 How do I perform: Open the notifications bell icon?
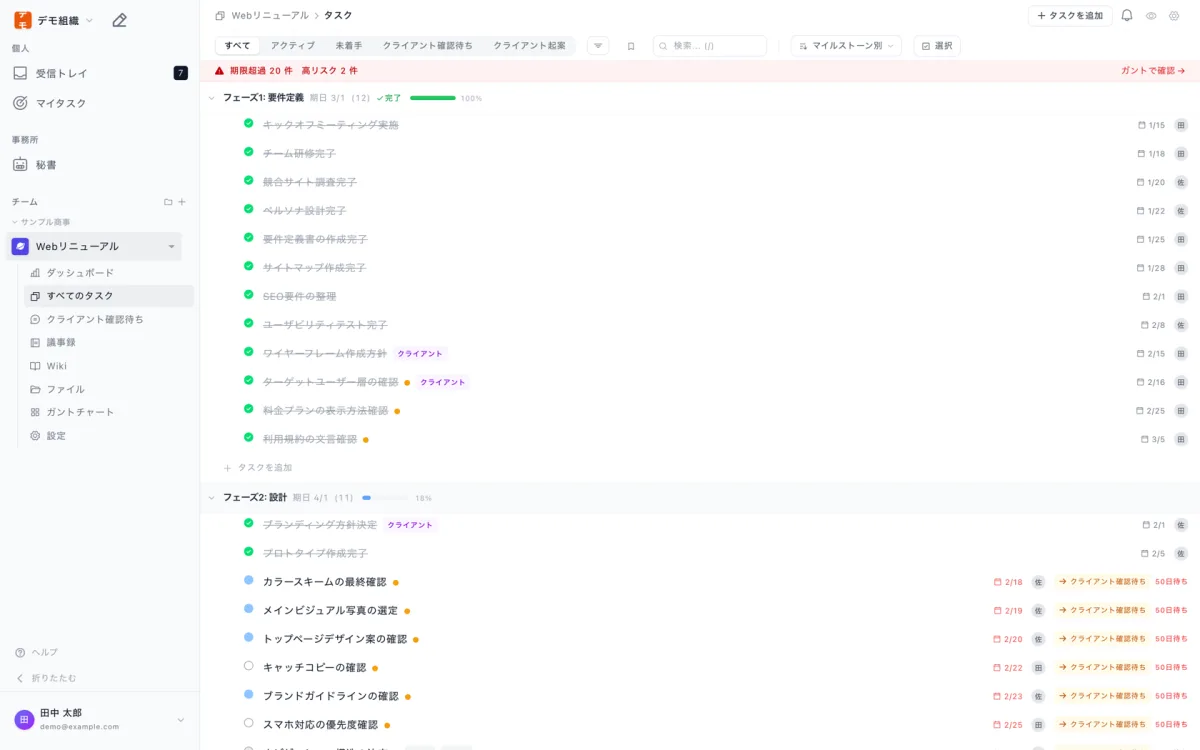pos(1127,16)
